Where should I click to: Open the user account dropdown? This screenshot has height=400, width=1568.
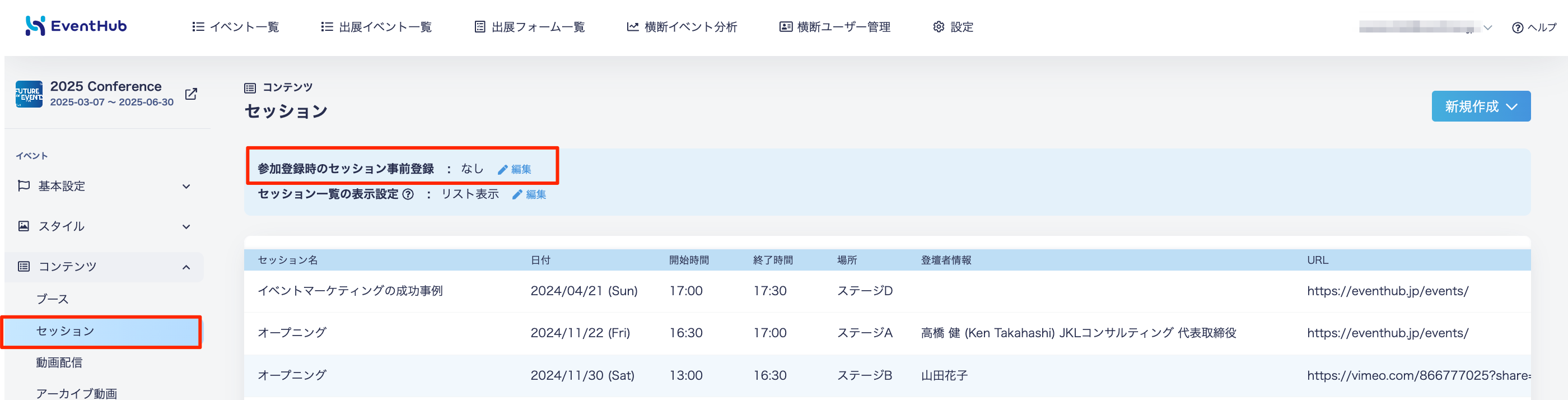[1424, 27]
